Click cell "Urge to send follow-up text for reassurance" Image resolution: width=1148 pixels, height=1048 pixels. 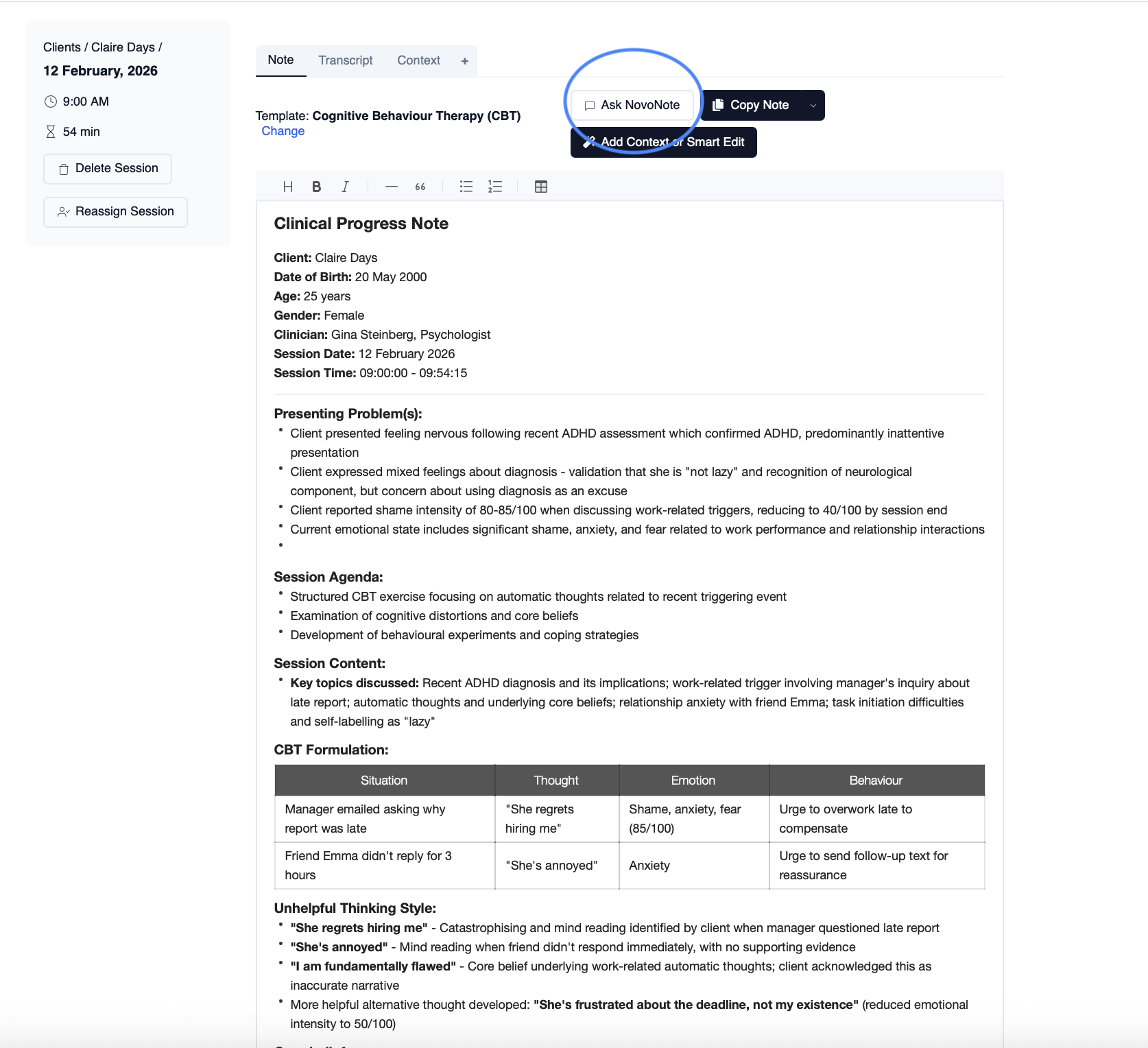click(877, 866)
